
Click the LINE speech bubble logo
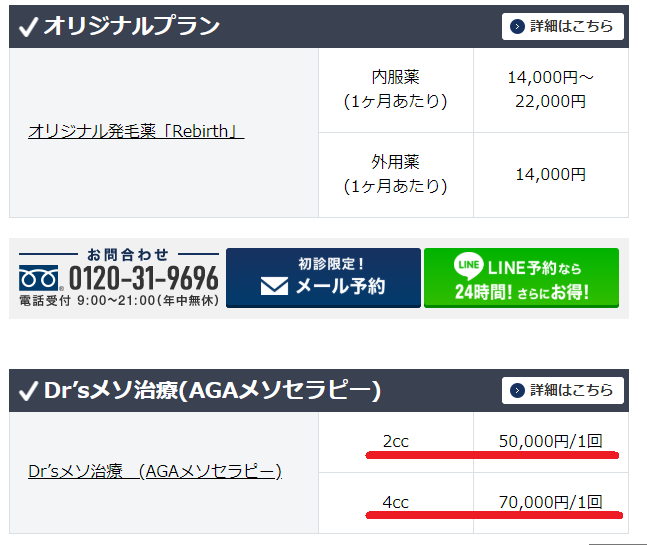pyautogui.click(x=468, y=265)
